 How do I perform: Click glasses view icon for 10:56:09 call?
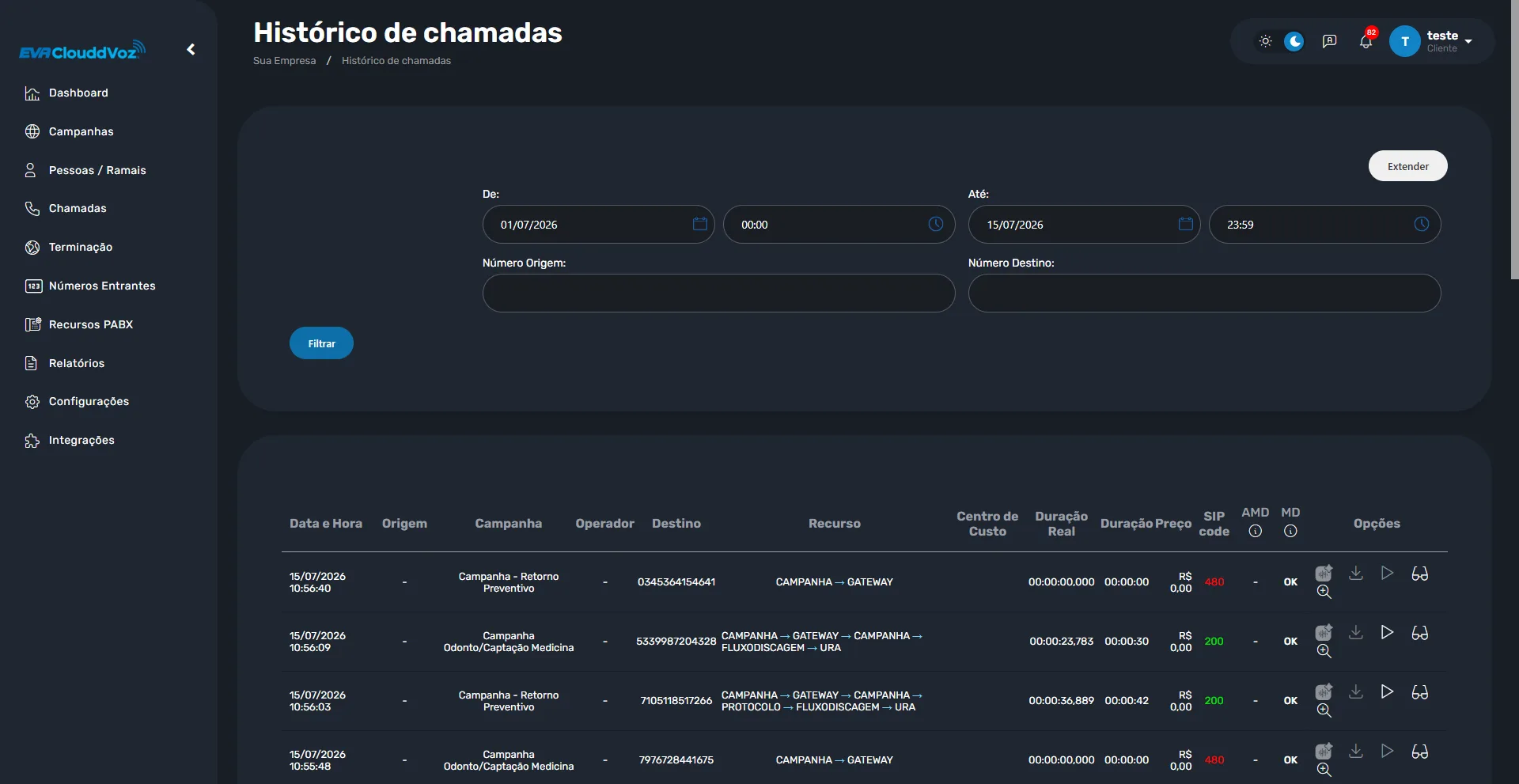[x=1420, y=633]
